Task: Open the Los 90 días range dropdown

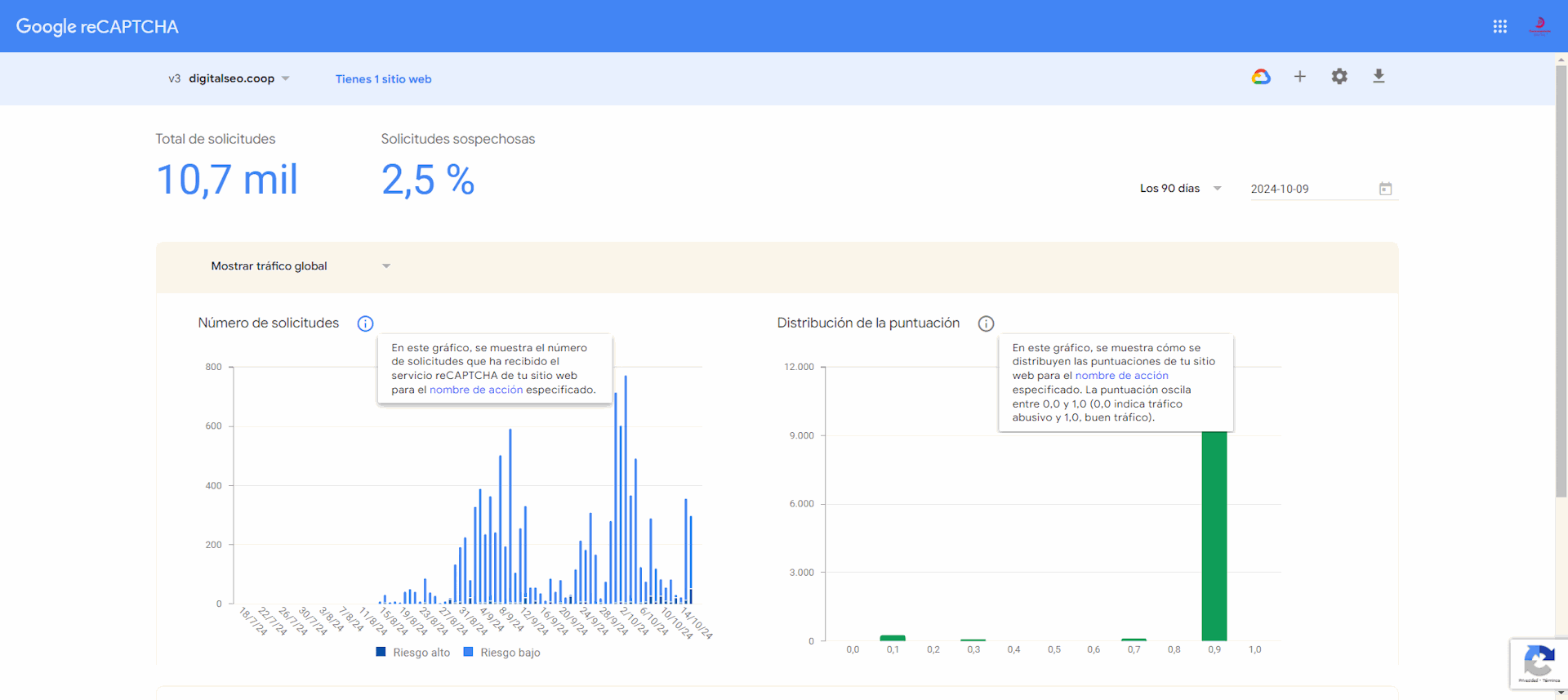Action: click(x=1180, y=189)
